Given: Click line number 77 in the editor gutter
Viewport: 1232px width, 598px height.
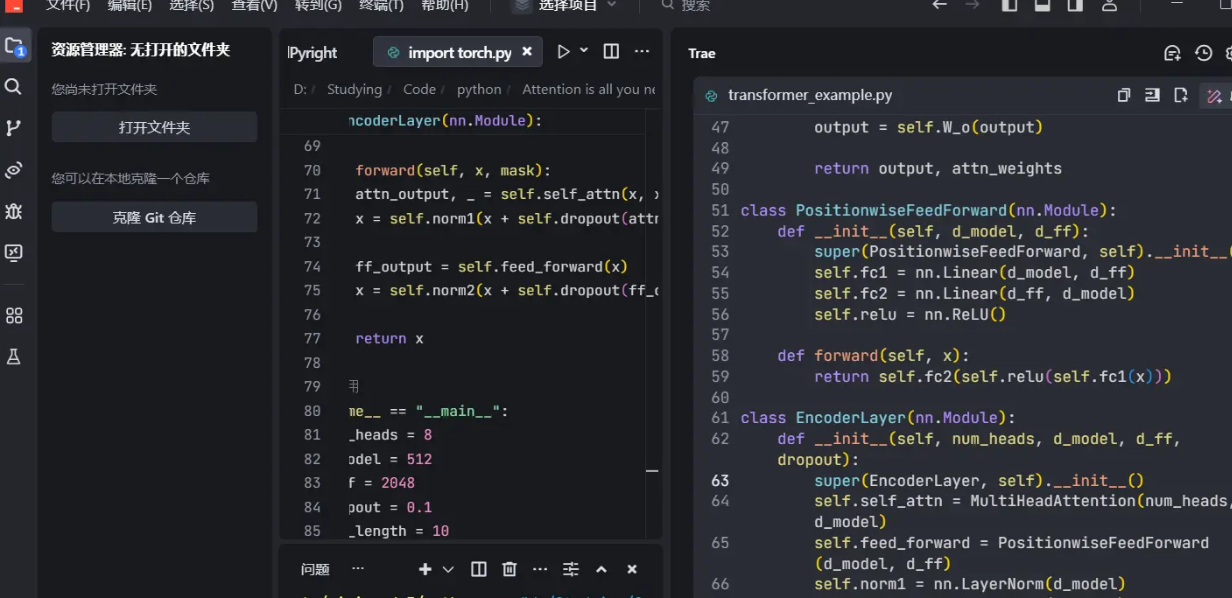Looking at the screenshot, I should tap(311, 338).
